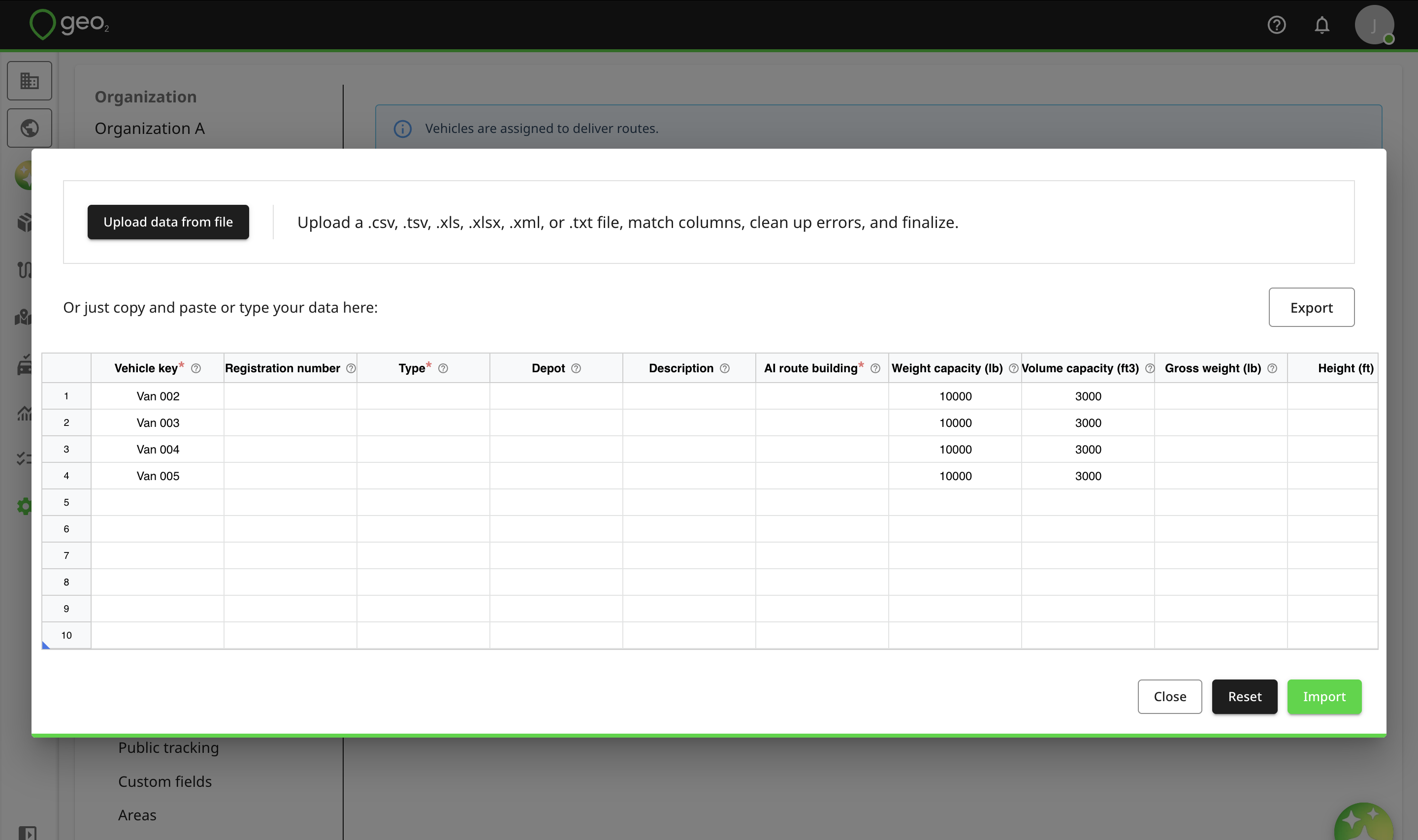This screenshot has height=840, width=1418.
Task: Select volume capacity 3000 for Van 003
Action: tap(1088, 423)
